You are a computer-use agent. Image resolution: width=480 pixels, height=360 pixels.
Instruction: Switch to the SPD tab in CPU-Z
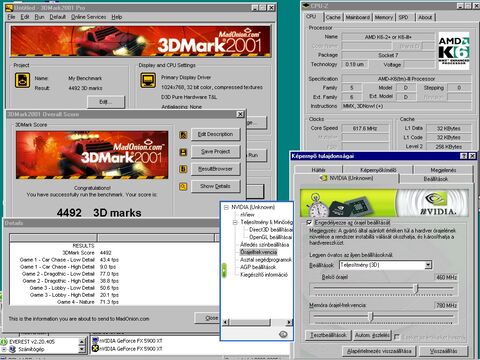[403, 17]
